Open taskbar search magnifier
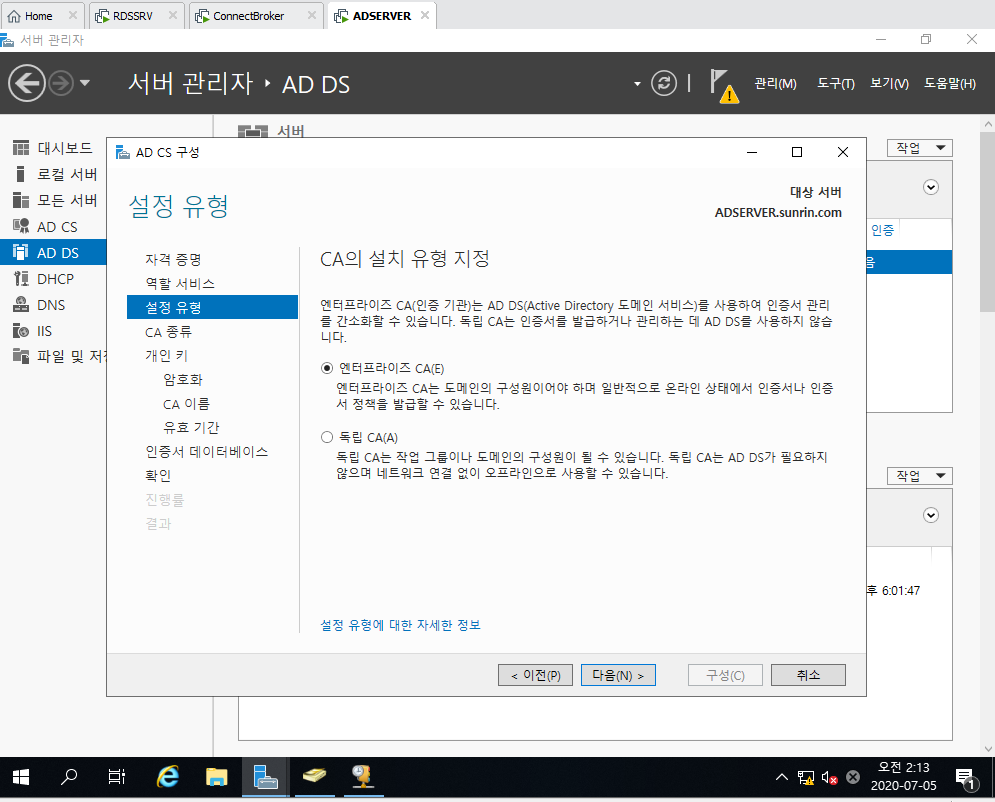Screen dimensions: 995x802 69,777
